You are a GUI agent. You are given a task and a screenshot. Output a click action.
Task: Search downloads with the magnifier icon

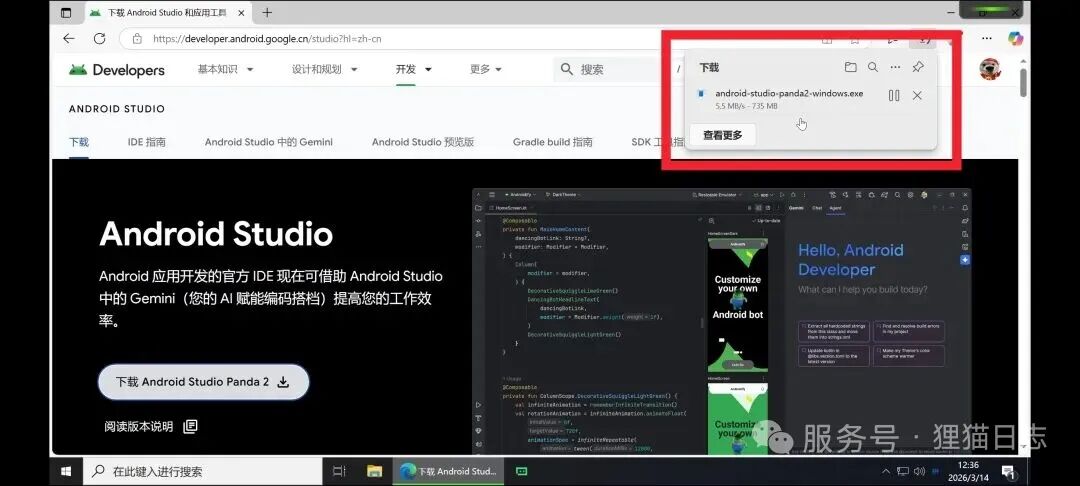pos(873,67)
